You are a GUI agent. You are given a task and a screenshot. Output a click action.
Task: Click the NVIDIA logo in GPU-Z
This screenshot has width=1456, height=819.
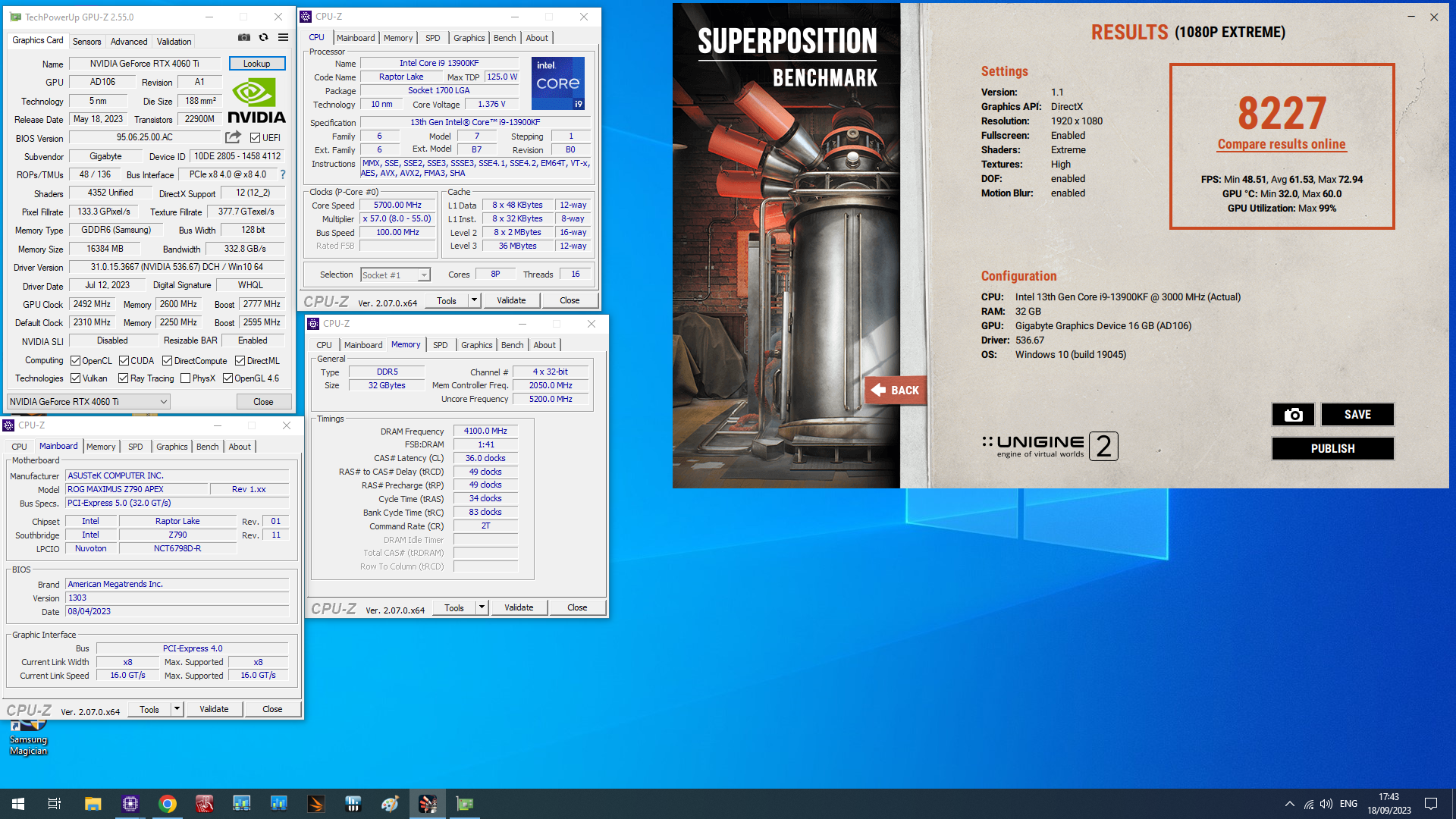256,101
